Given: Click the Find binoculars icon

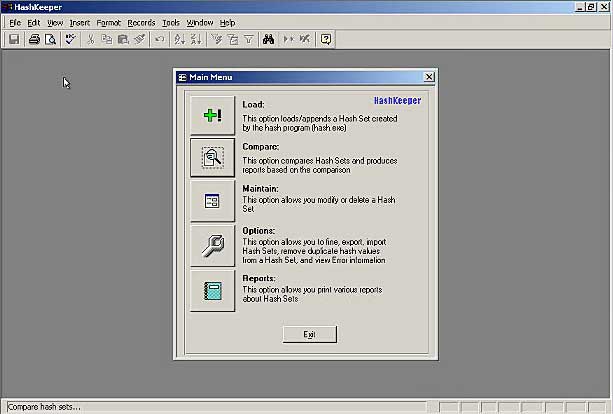Looking at the screenshot, I should click(269, 39).
